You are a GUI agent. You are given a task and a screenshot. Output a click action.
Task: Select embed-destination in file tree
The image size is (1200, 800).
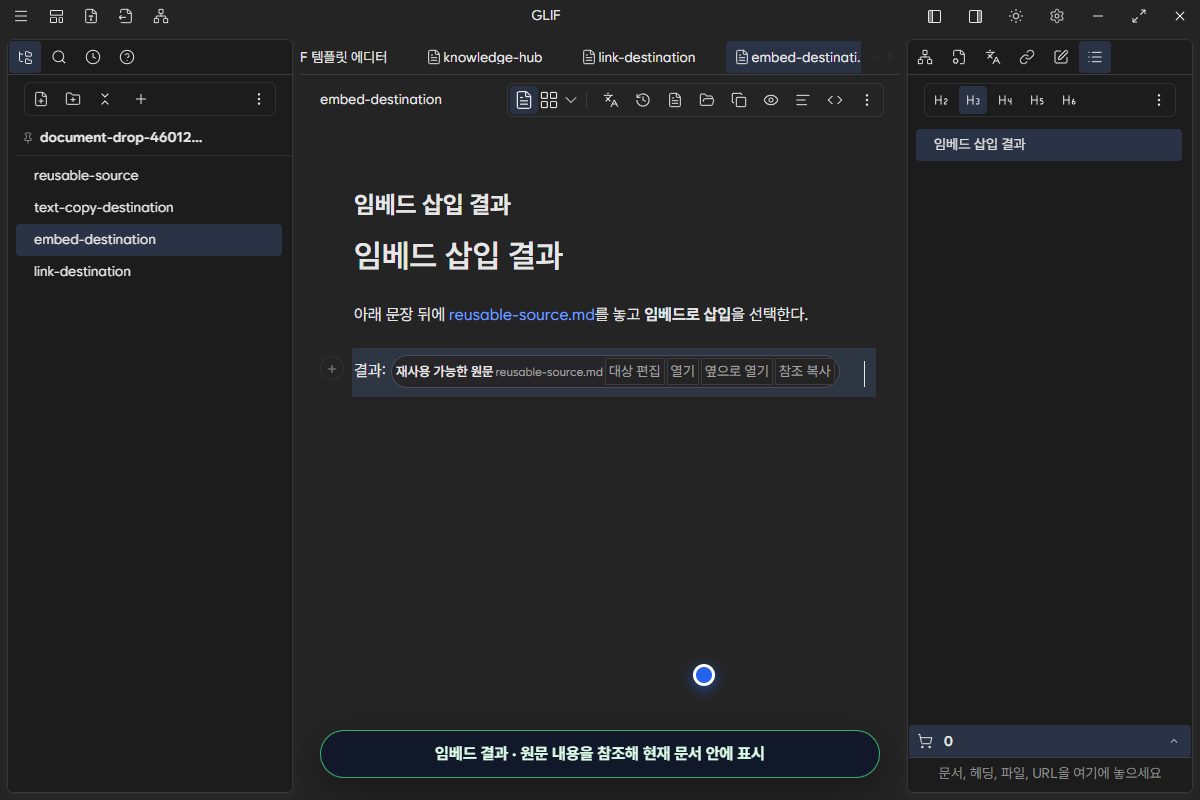[149, 239]
